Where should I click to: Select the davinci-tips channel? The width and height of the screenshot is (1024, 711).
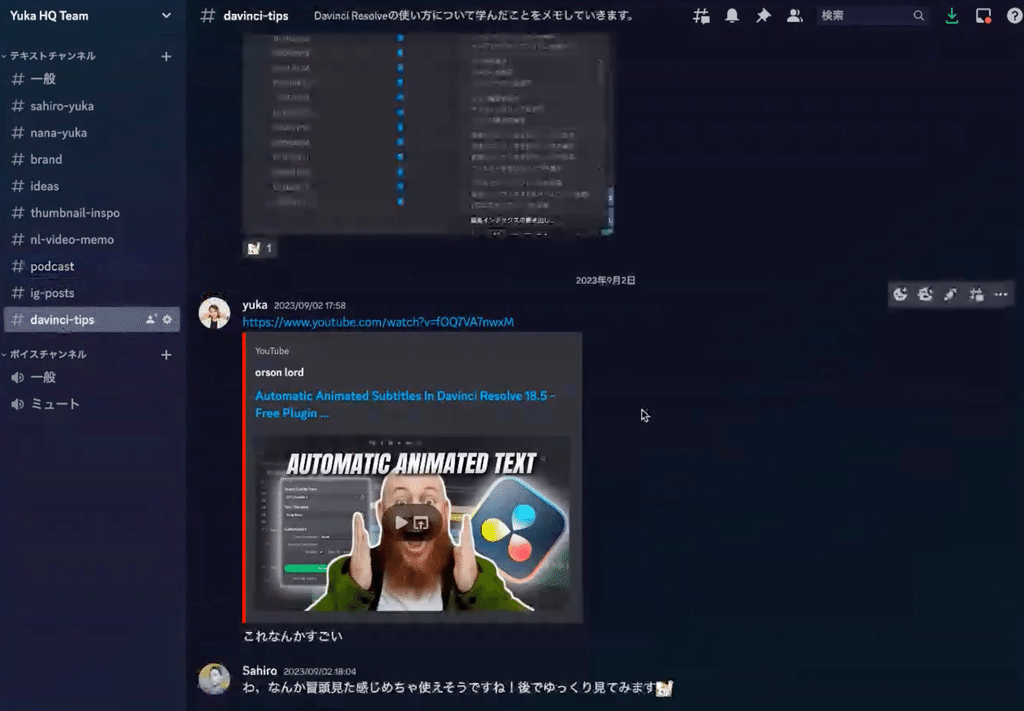click(x=91, y=320)
